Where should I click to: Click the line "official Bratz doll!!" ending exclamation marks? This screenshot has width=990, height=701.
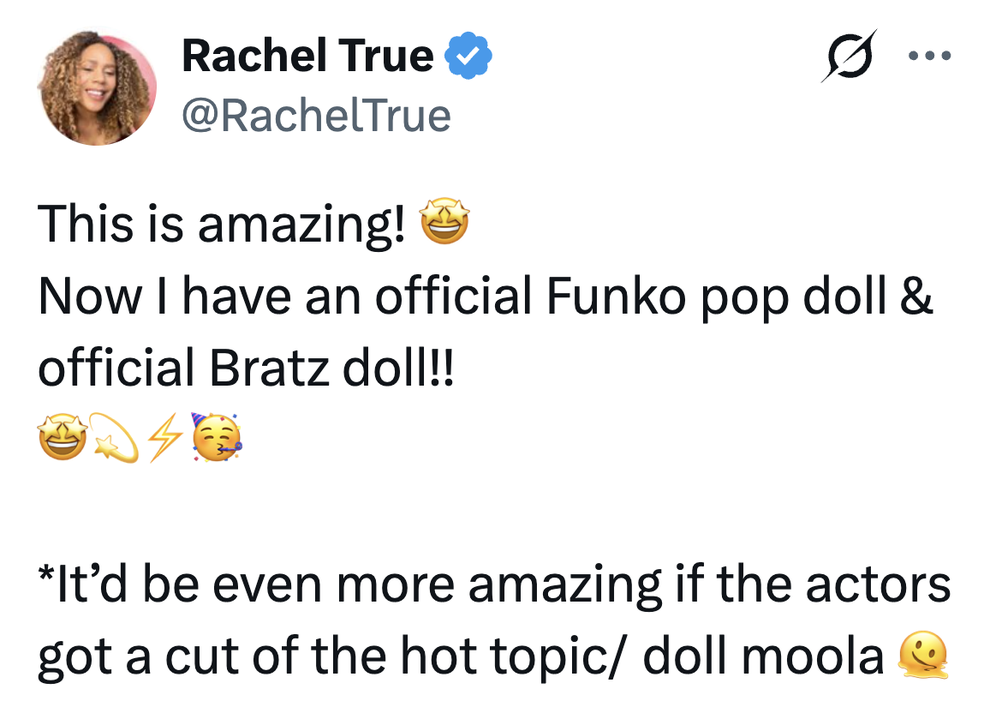pos(442,368)
